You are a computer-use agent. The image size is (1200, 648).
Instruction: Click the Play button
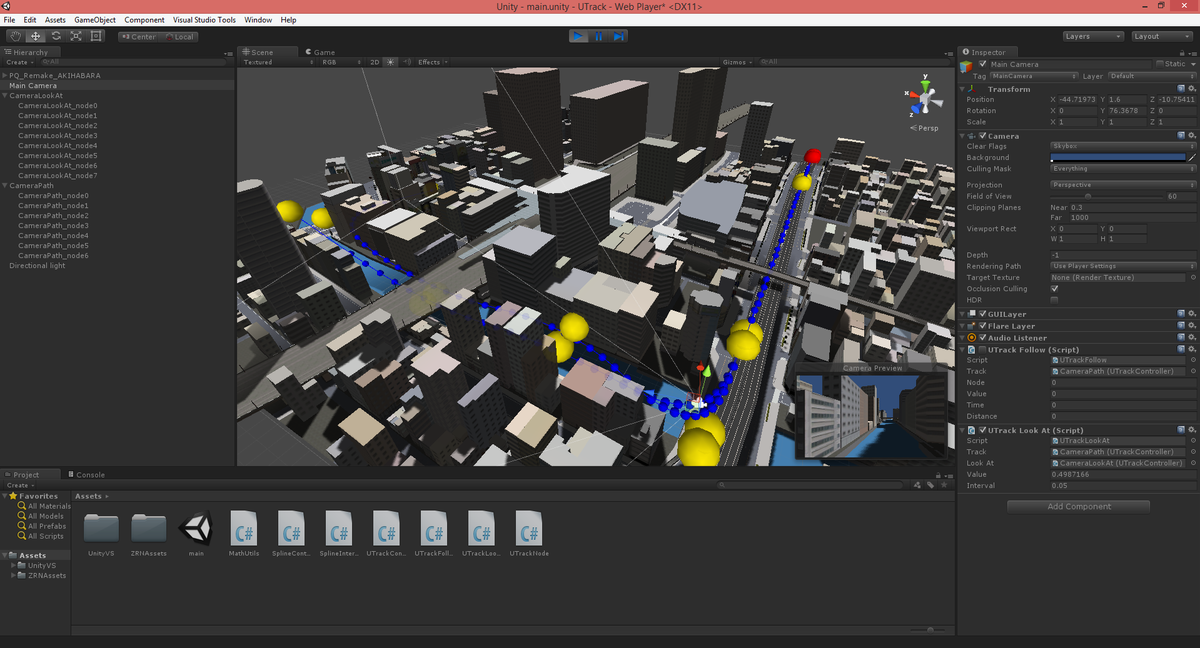click(x=578, y=36)
